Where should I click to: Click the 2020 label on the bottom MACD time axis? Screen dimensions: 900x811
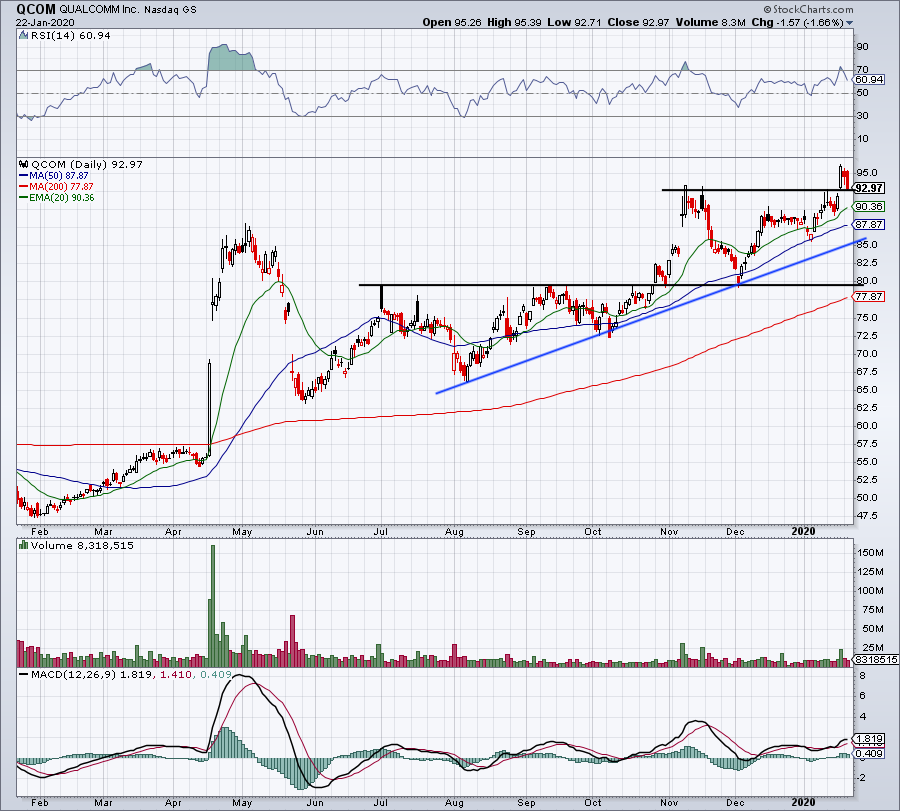pos(804,802)
